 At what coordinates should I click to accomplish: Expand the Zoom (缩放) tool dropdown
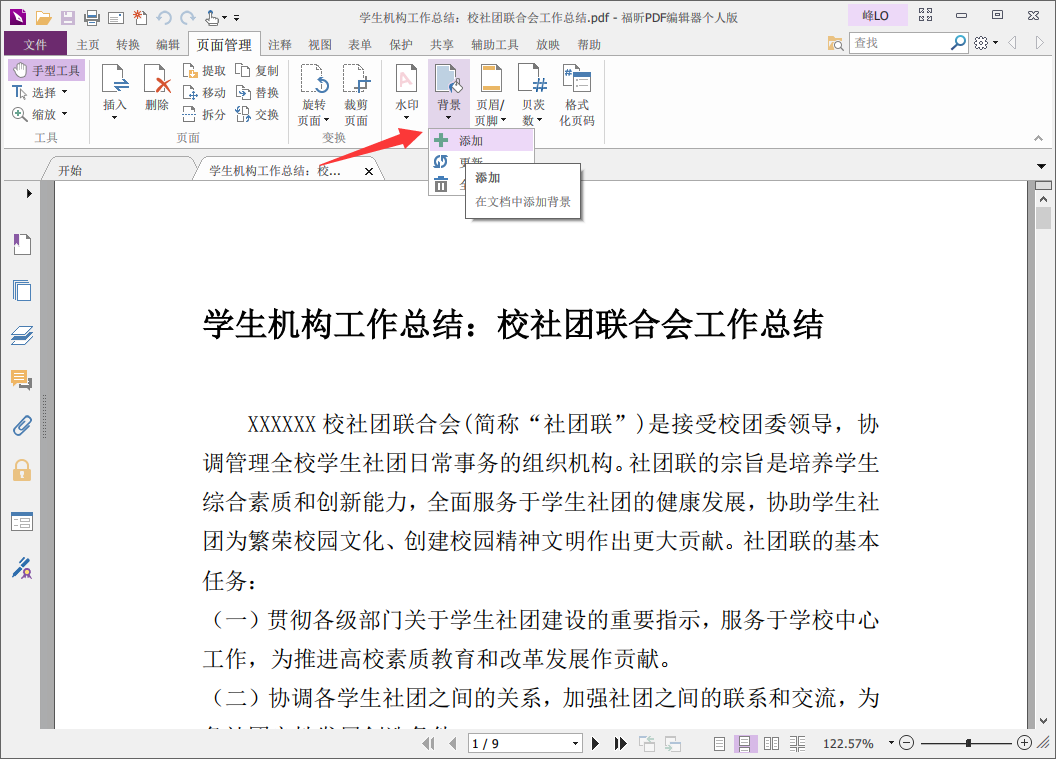[x=65, y=114]
